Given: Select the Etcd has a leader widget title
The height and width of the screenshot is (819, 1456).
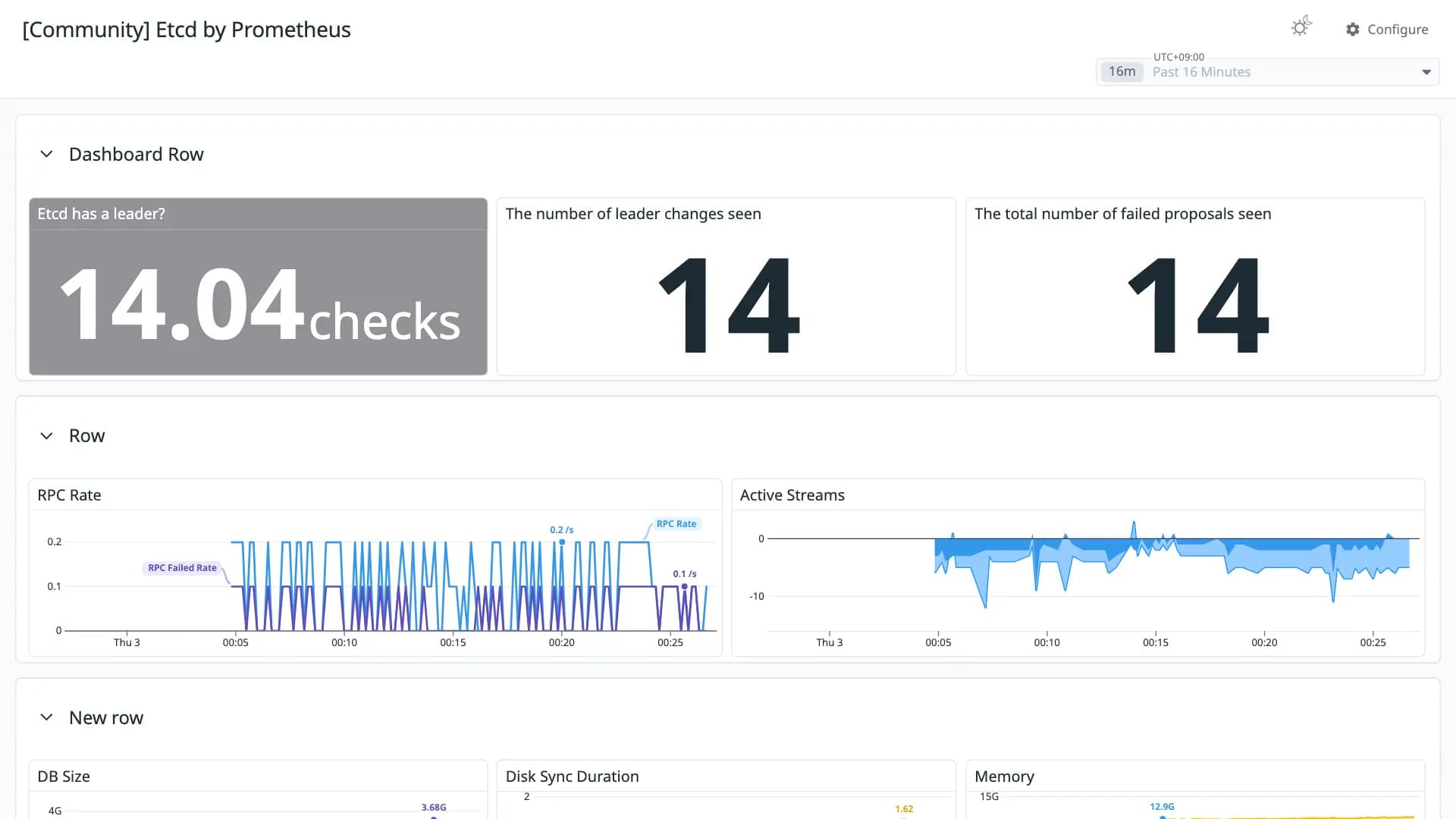Looking at the screenshot, I should click(101, 214).
